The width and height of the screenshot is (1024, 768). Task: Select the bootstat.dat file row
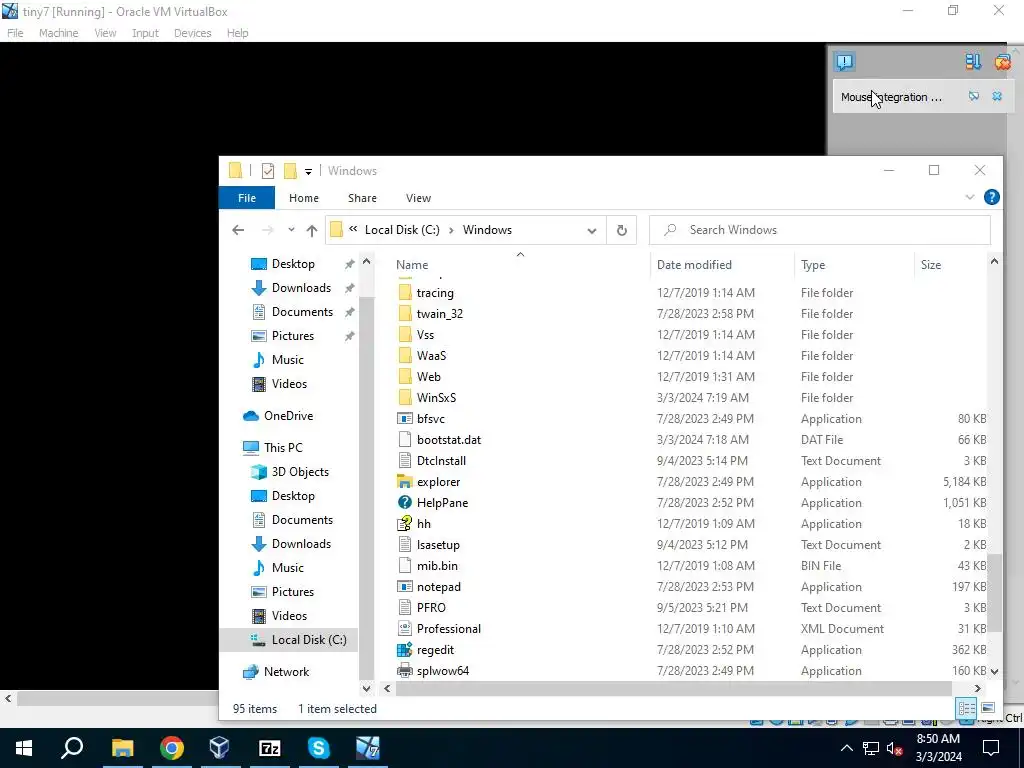692,440
